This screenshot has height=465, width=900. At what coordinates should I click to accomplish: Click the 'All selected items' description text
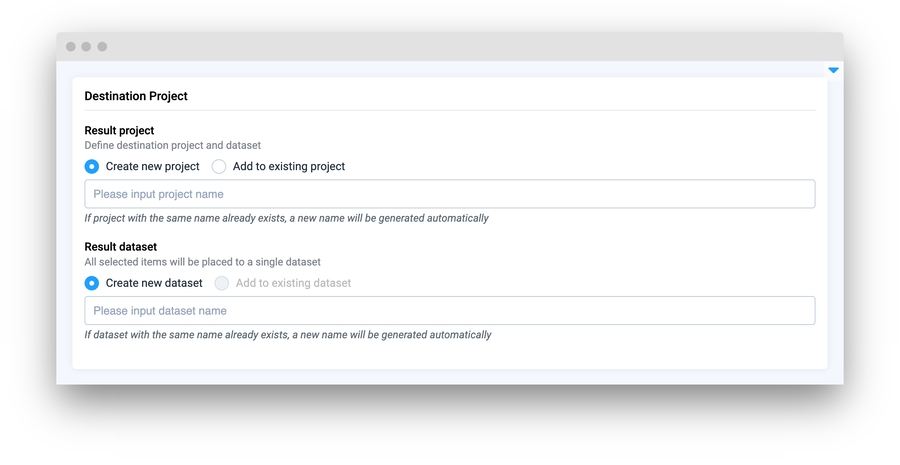(202, 262)
